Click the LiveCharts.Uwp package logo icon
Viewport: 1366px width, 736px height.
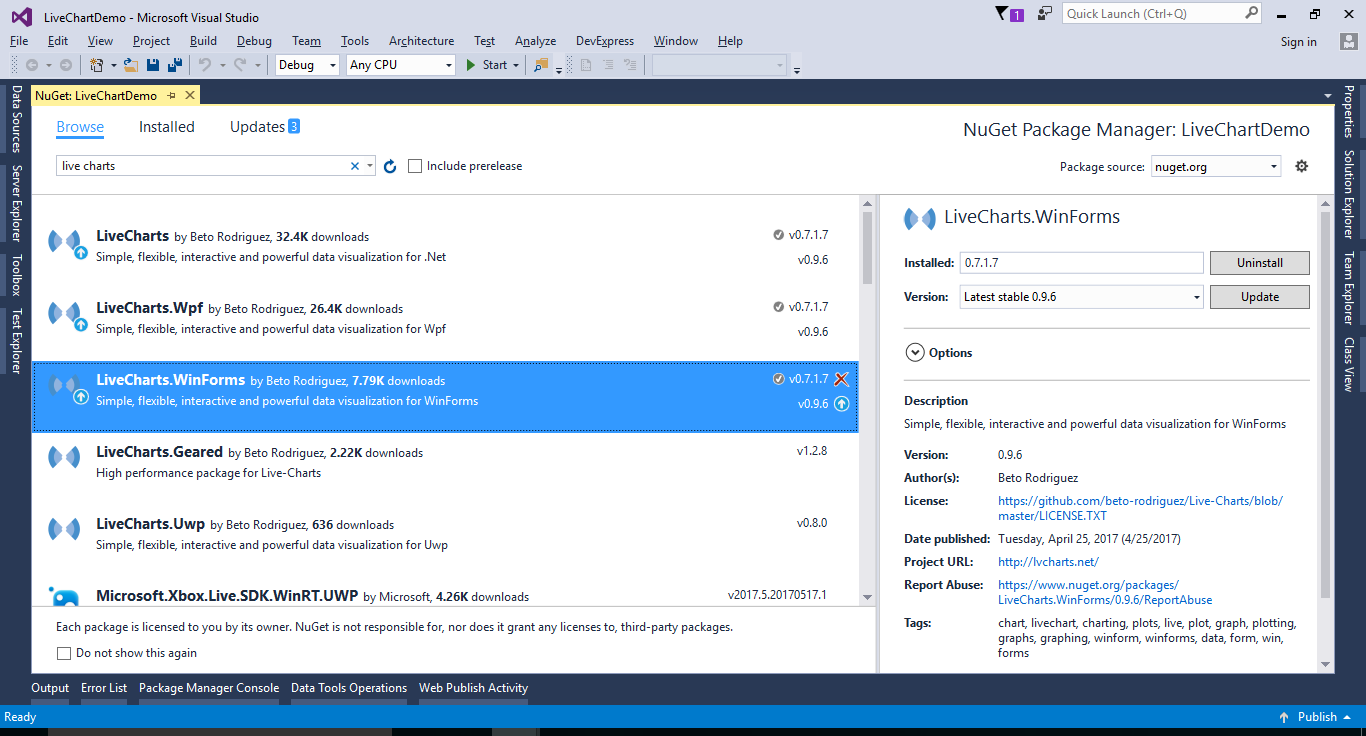64,529
